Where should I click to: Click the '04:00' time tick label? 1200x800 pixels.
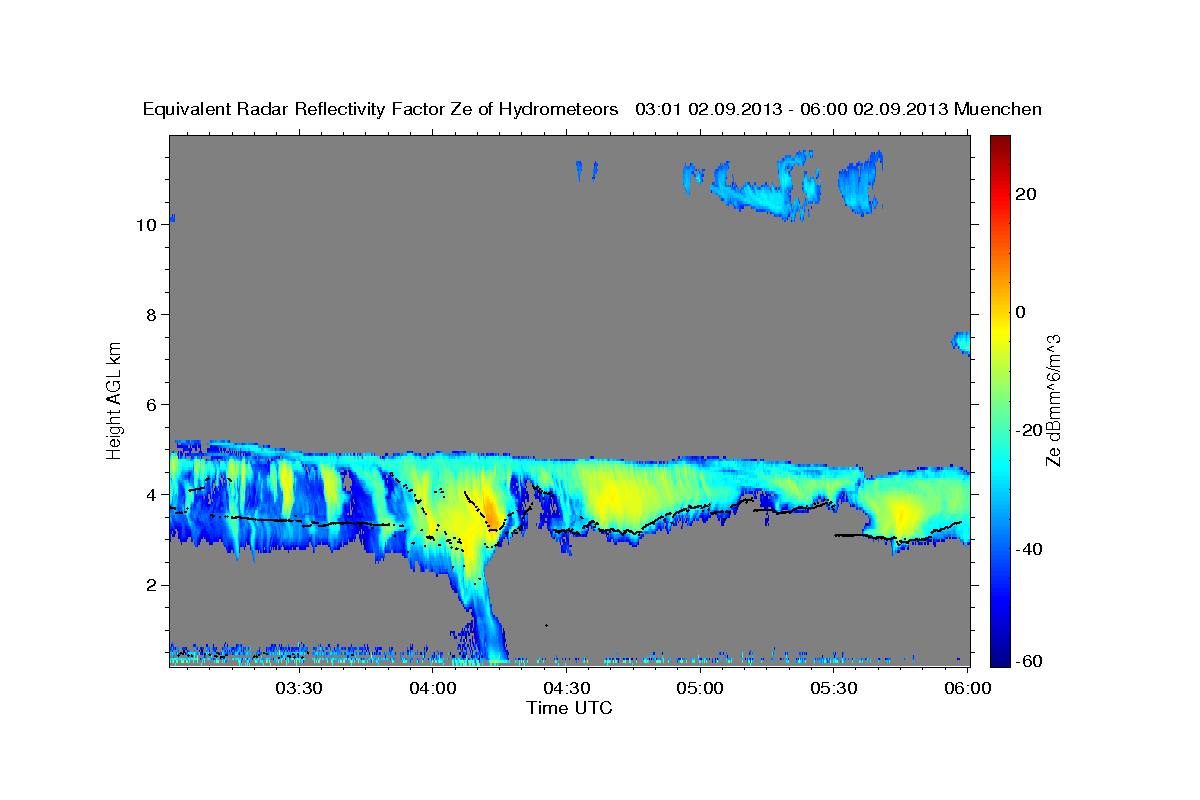tap(433, 688)
